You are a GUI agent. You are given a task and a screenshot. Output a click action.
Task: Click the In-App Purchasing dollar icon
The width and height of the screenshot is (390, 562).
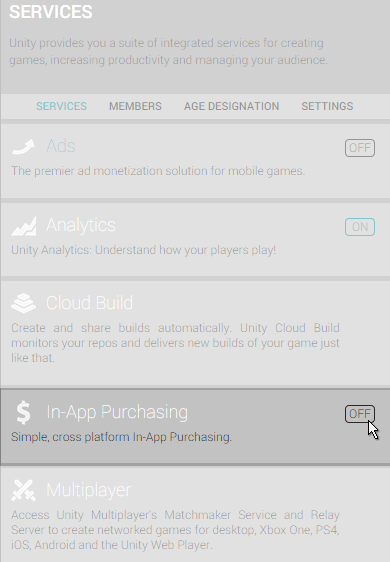[x=24, y=412]
